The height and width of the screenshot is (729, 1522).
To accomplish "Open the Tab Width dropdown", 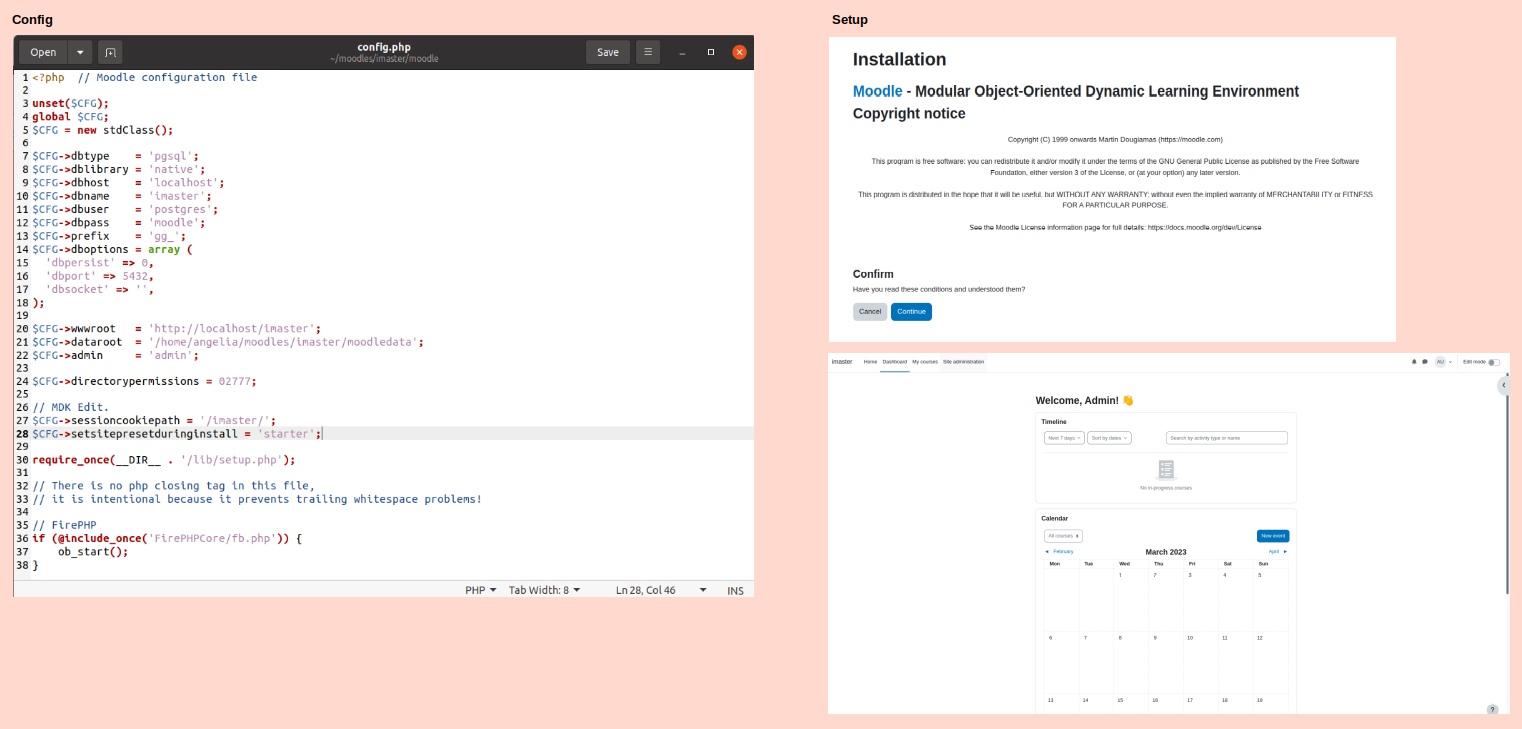I will tap(544, 590).
